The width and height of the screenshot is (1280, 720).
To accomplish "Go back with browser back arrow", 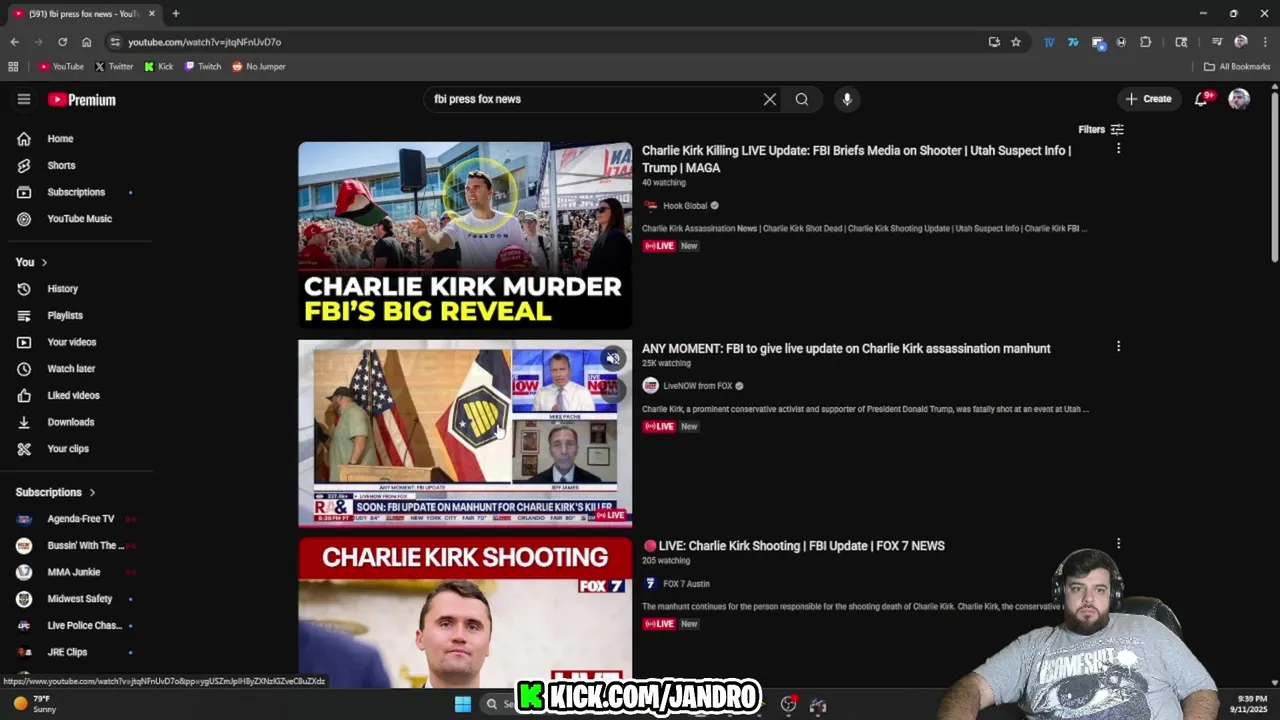I will click(x=14, y=42).
